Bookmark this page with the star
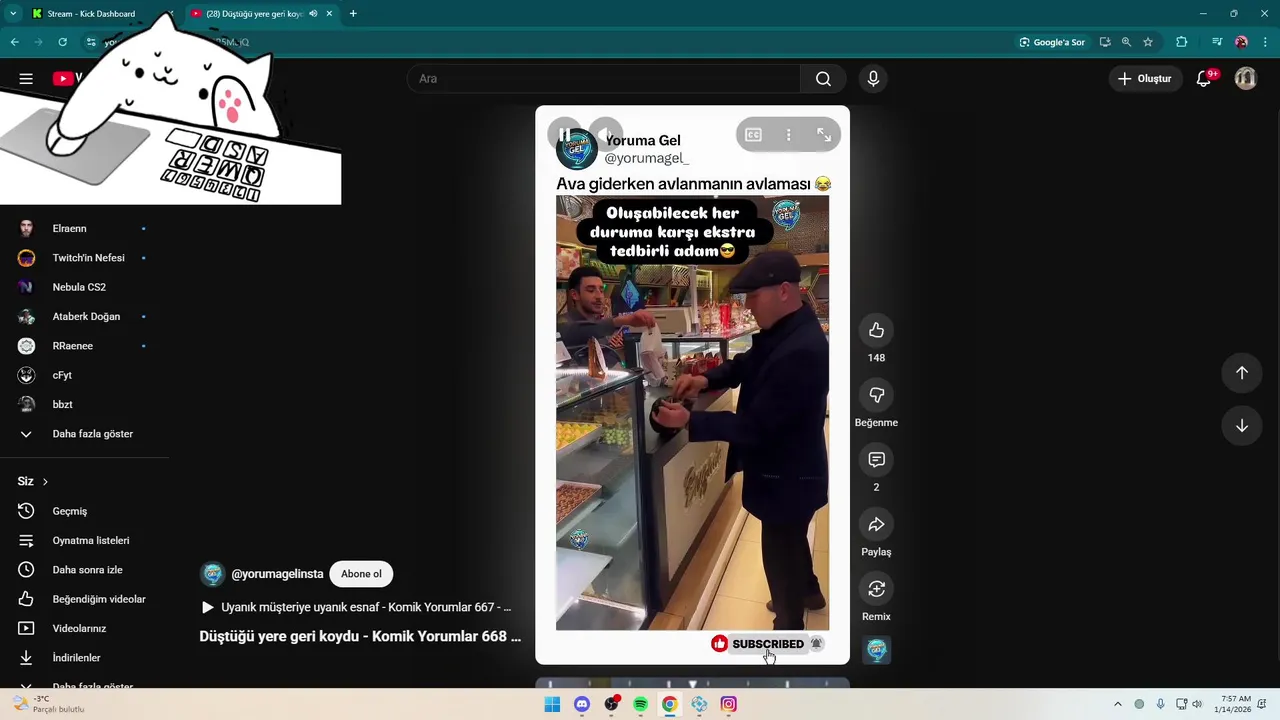This screenshot has width=1280, height=720. (1148, 42)
